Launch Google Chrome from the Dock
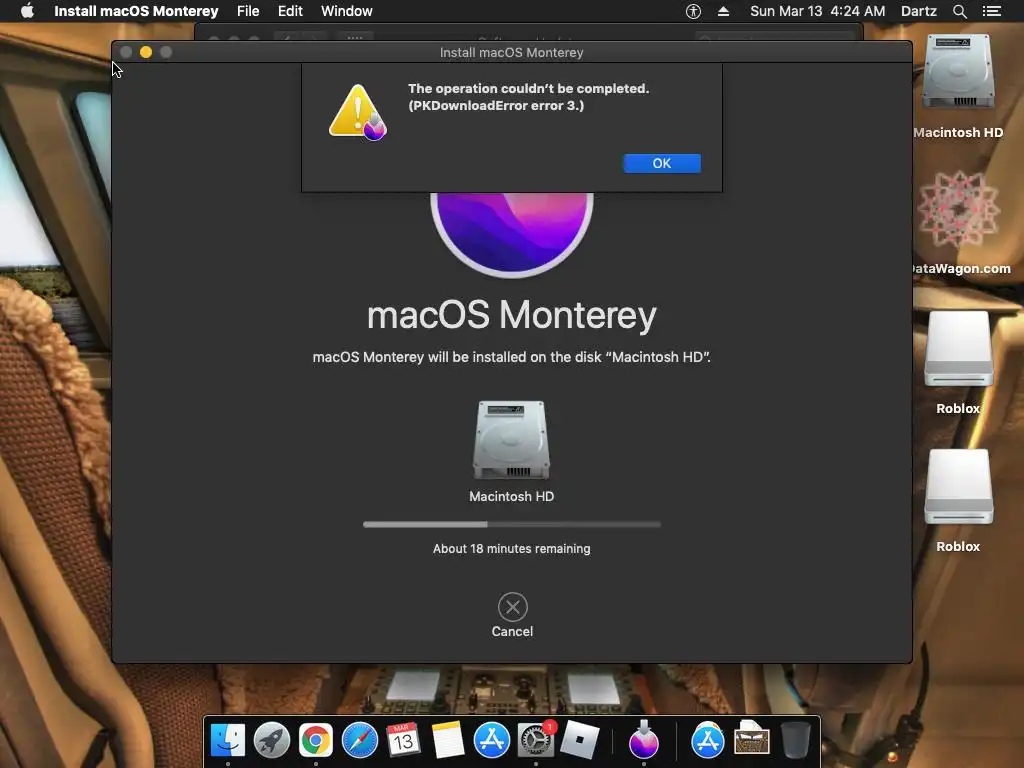Viewport: 1024px width, 768px height. [315, 741]
